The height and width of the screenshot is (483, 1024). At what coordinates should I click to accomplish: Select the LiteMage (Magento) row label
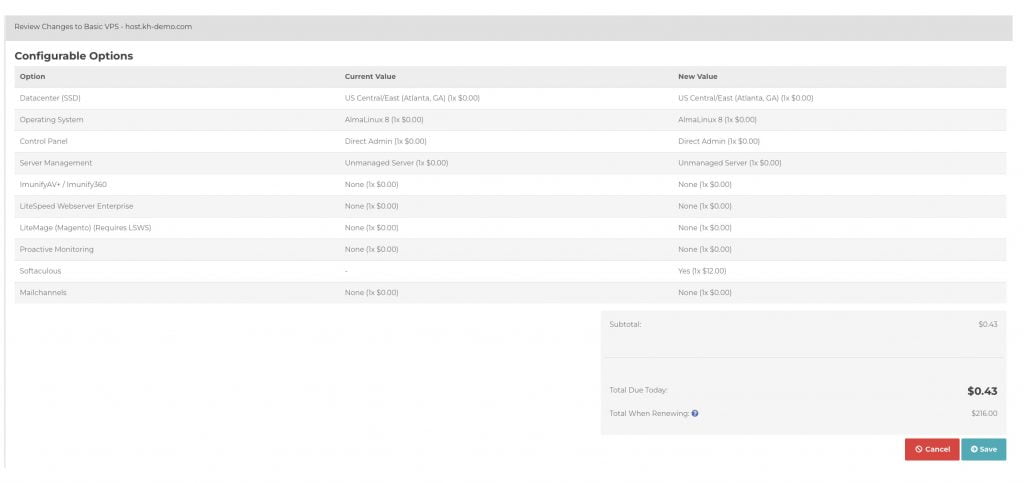(86, 227)
